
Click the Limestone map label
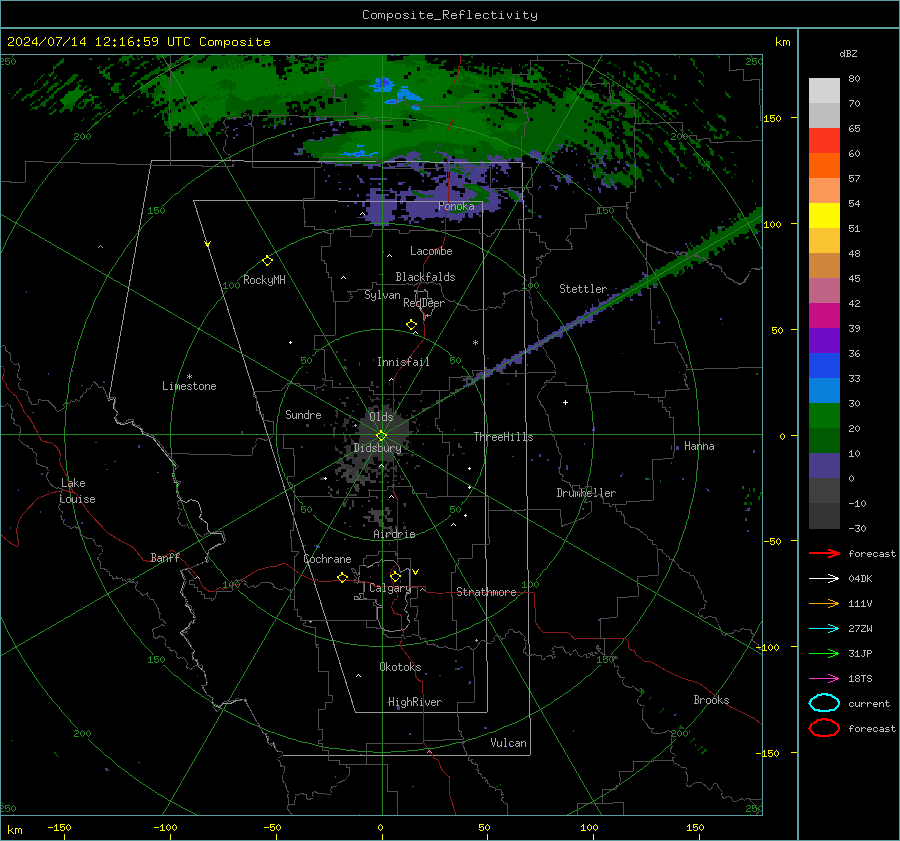(x=189, y=386)
